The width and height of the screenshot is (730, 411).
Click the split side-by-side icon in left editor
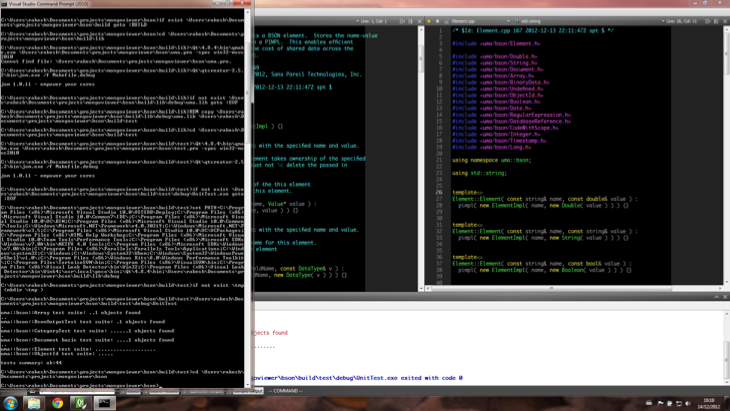(x=410, y=21)
